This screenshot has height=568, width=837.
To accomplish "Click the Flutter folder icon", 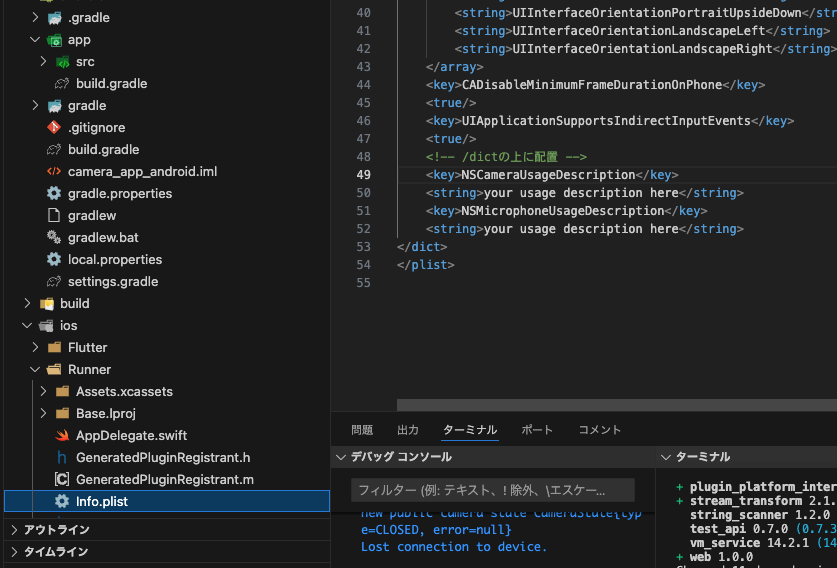I will (x=54, y=348).
